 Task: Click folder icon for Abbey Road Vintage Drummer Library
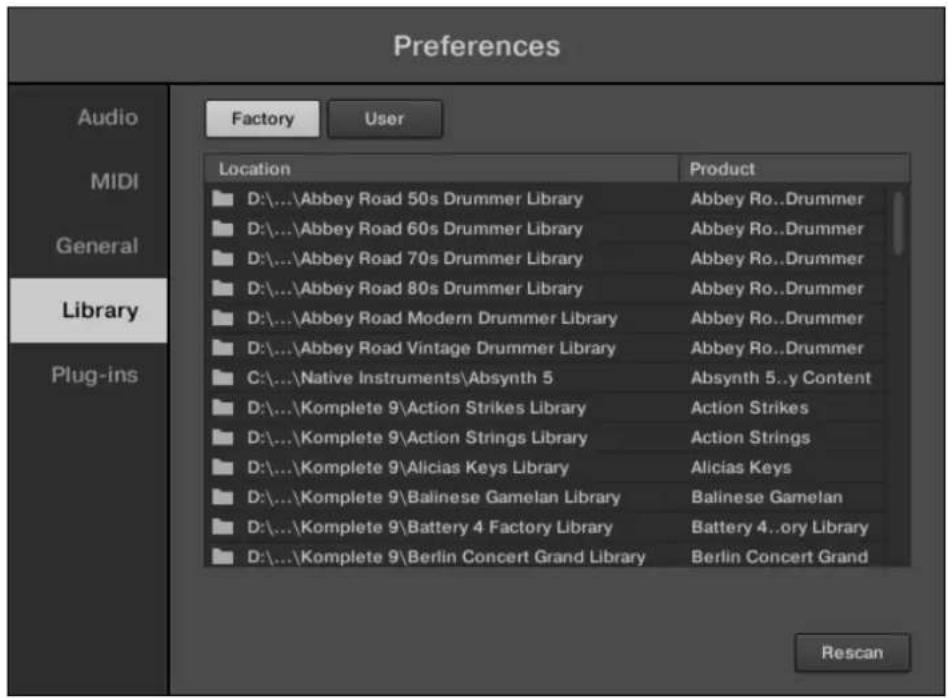(222, 348)
